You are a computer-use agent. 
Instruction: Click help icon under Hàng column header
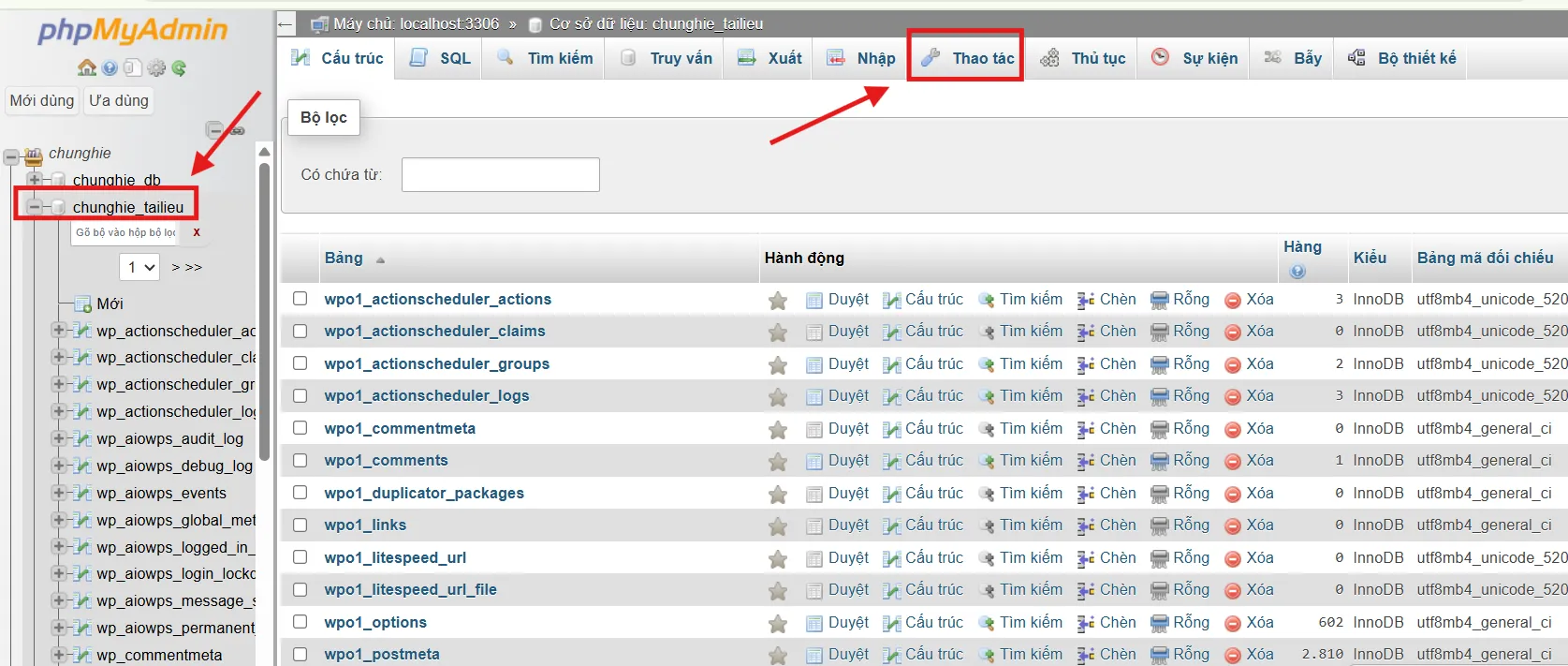pos(1297,272)
